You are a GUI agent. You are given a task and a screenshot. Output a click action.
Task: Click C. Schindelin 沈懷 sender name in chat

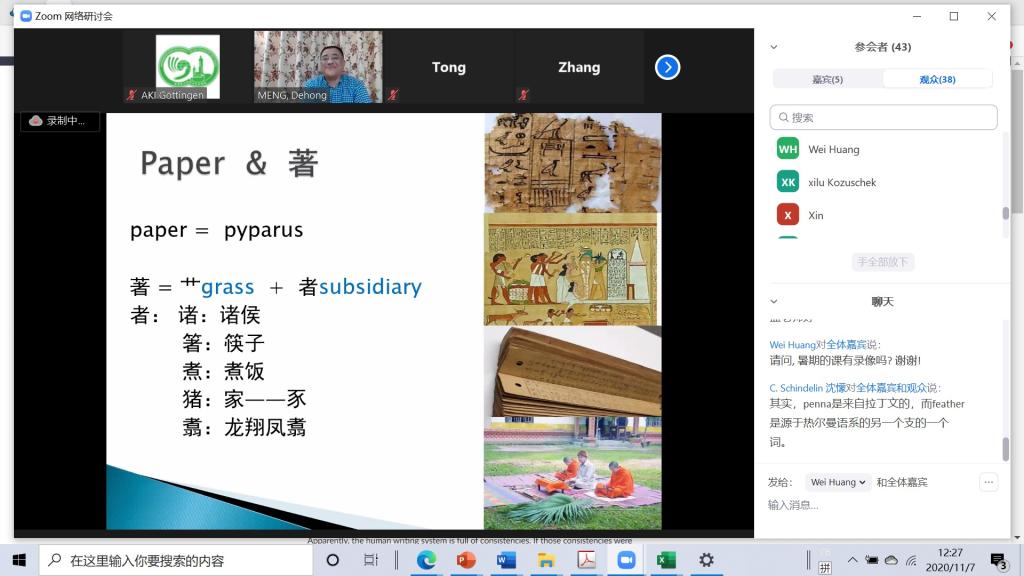(807, 388)
